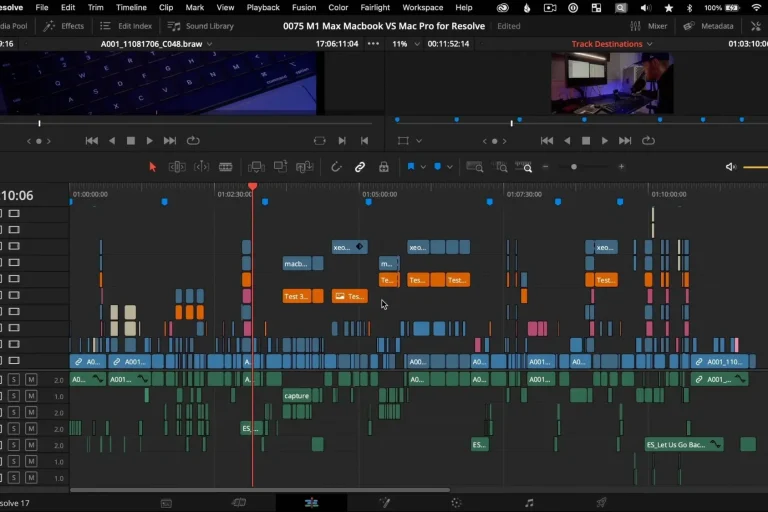Go to the Deliver page rocket icon
This screenshot has width=768, height=512.
tap(601, 503)
